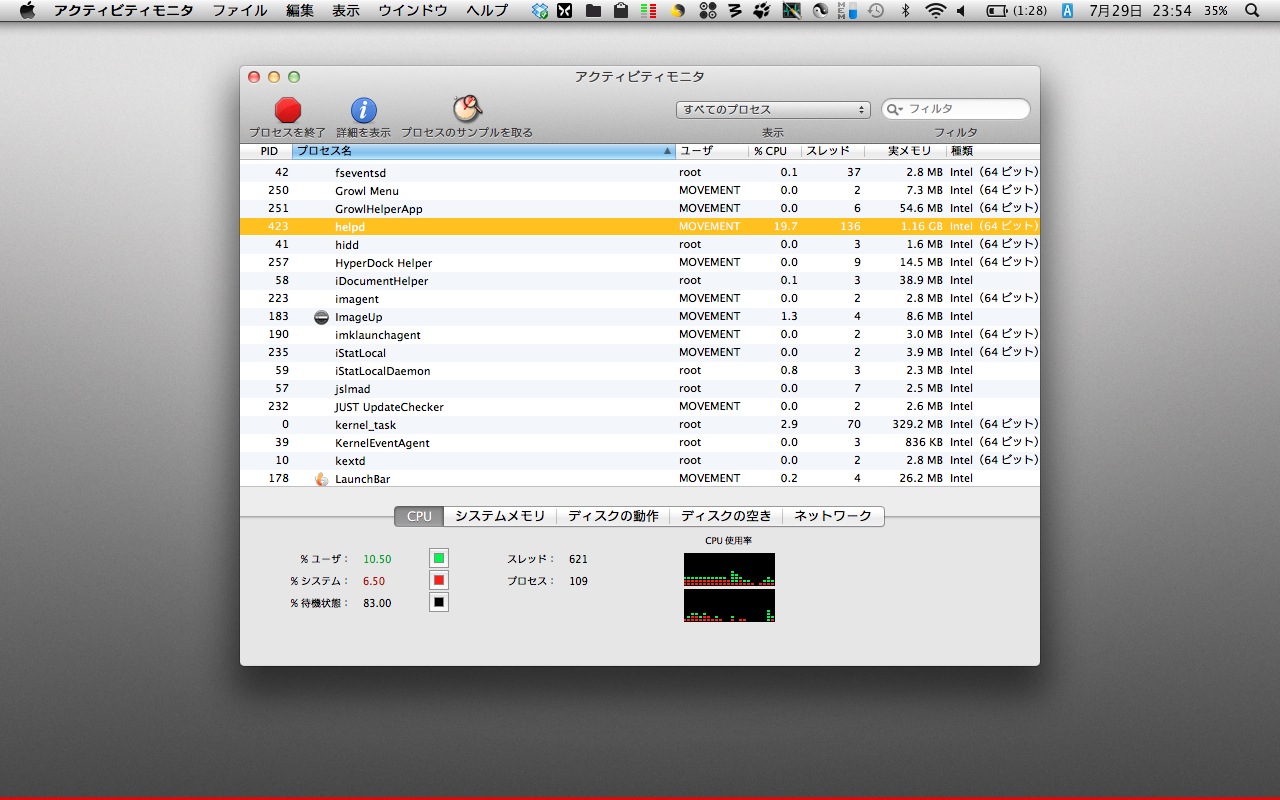Open the すべてのプロセス dropdown
Image resolution: width=1280 pixels, height=800 pixels.
[773, 110]
